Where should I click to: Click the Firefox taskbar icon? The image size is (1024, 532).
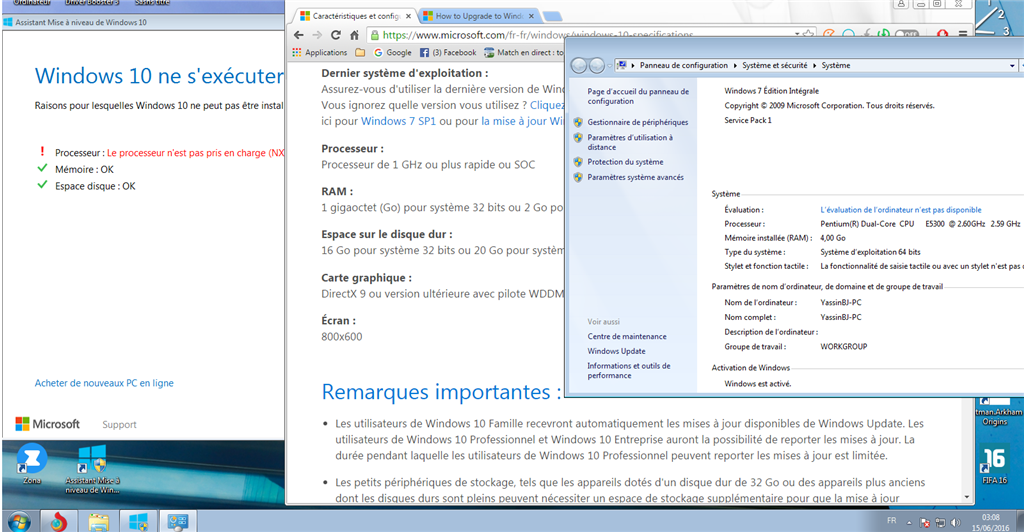pyautogui.click(x=58, y=522)
